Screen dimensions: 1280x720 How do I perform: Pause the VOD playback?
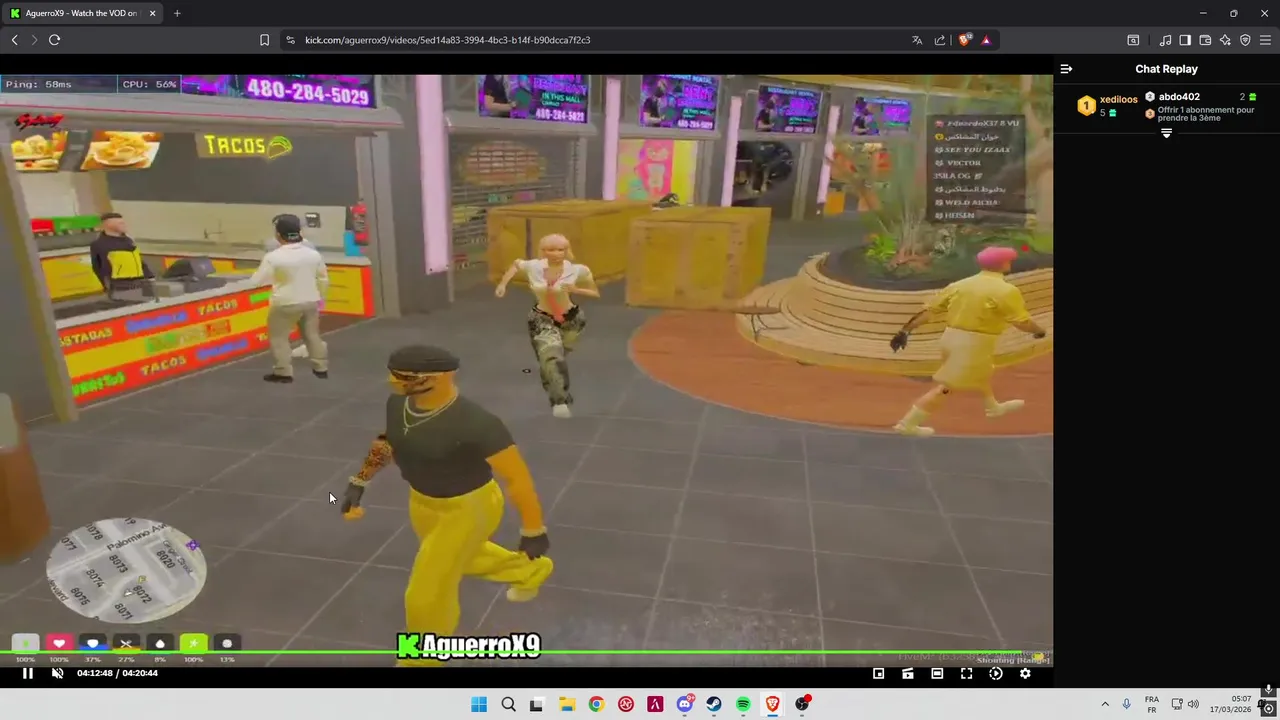tap(28, 673)
